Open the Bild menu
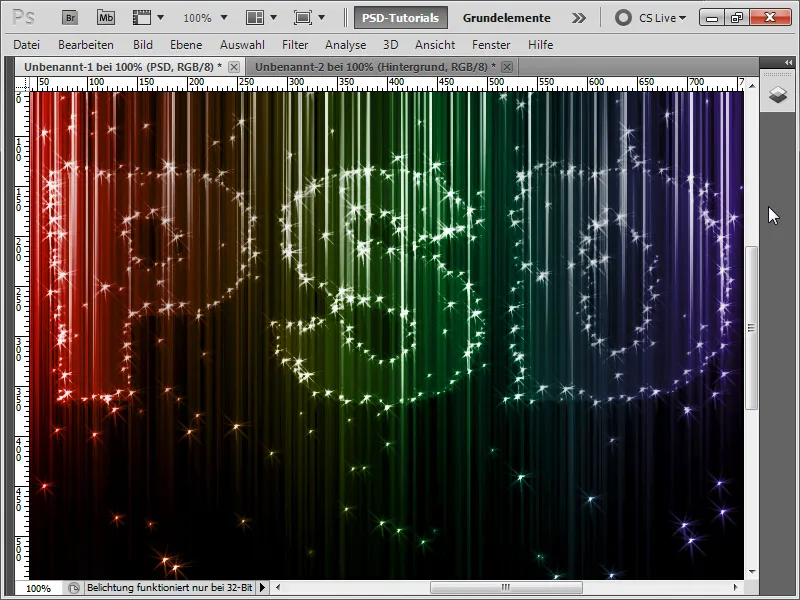This screenshot has height=600, width=800. (143, 45)
